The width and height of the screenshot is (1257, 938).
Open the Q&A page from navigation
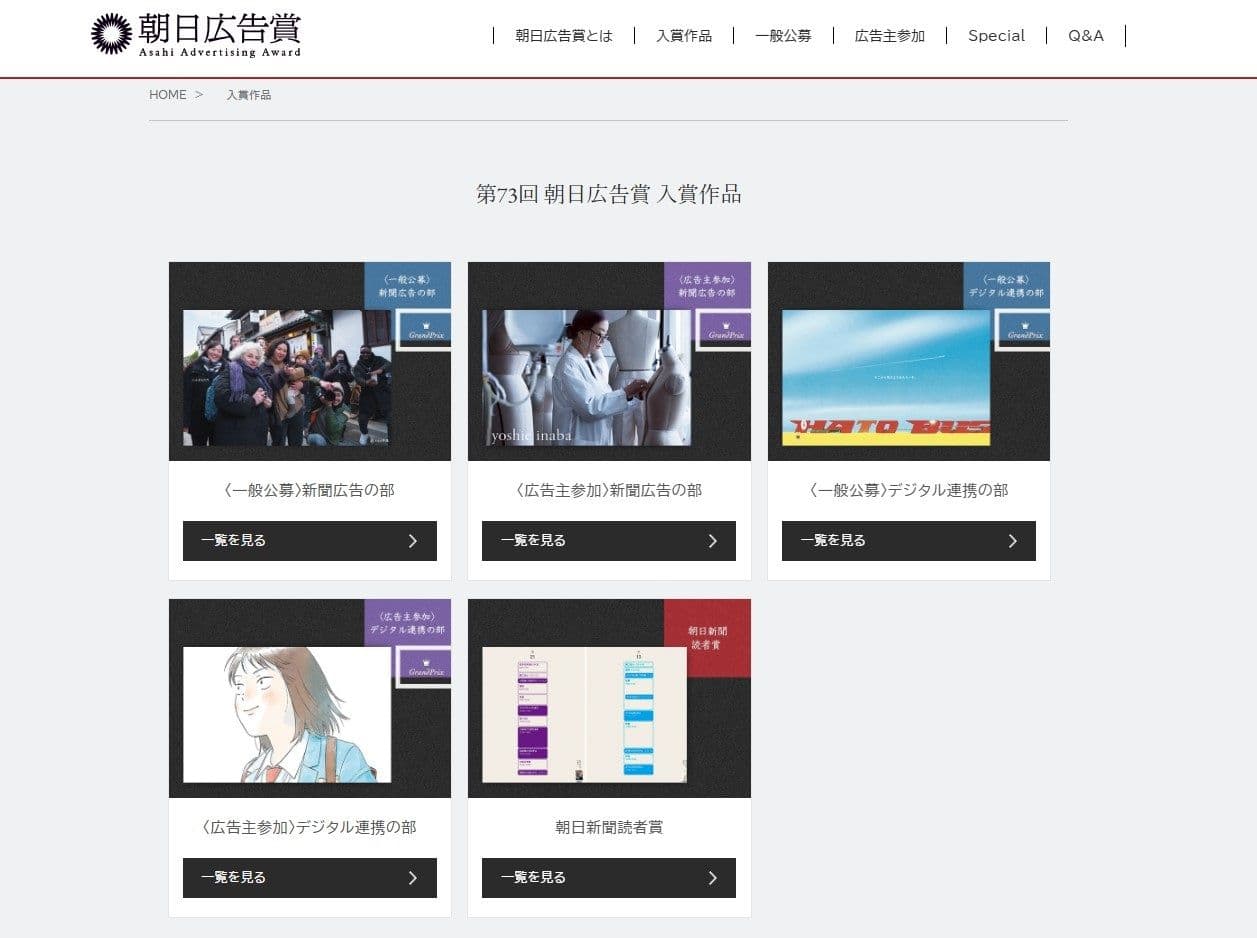click(x=1085, y=36)
